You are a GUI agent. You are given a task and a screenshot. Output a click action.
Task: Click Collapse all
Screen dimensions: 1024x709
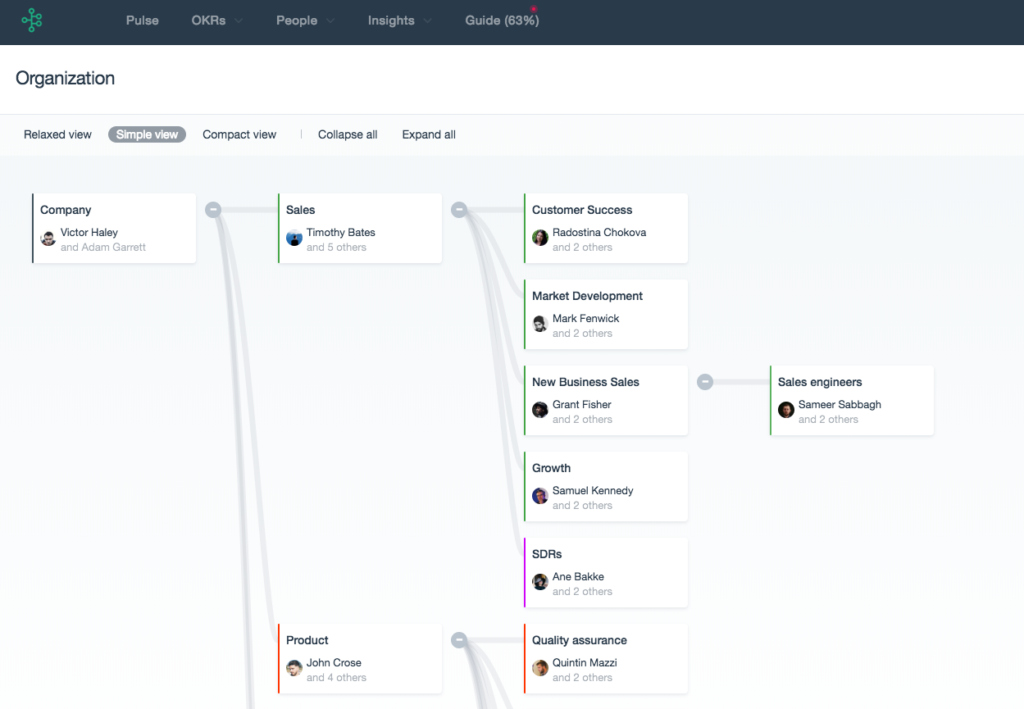[x=347, y=134]
